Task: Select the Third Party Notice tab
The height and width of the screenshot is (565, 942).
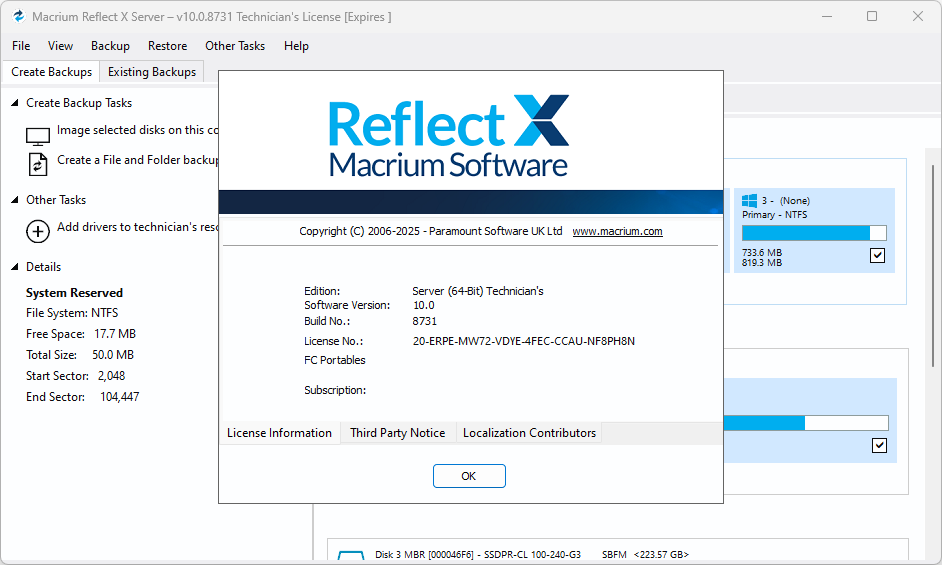Action: pos(398,433)
